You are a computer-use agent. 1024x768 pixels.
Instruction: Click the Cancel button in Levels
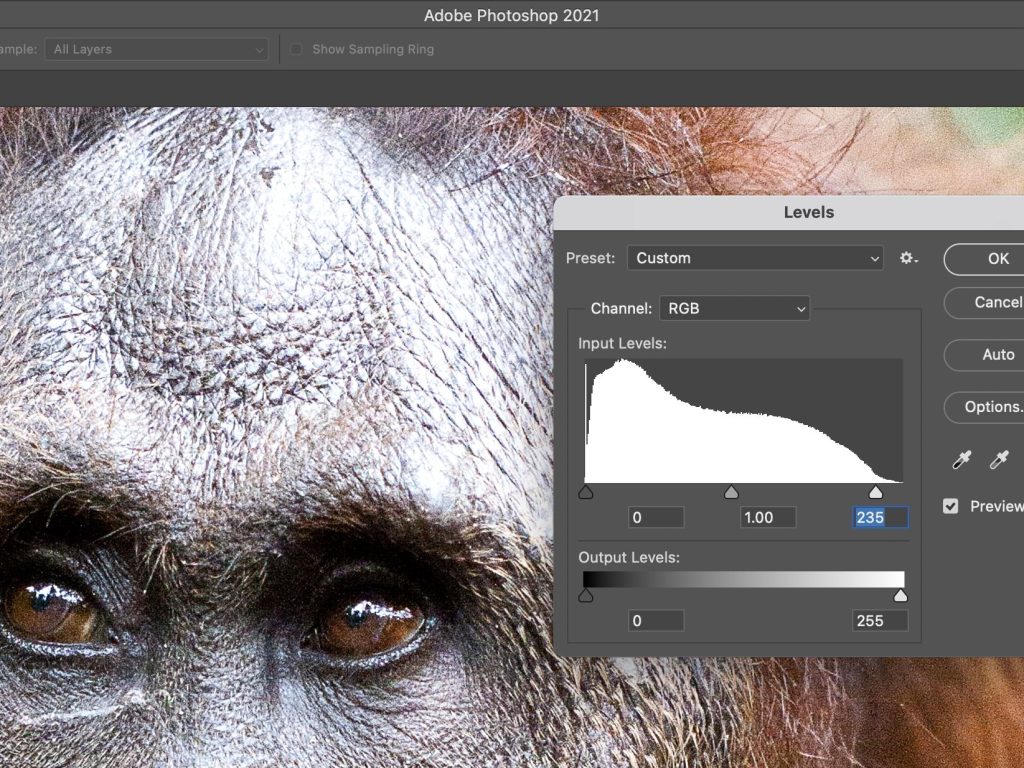pos(984,302)
